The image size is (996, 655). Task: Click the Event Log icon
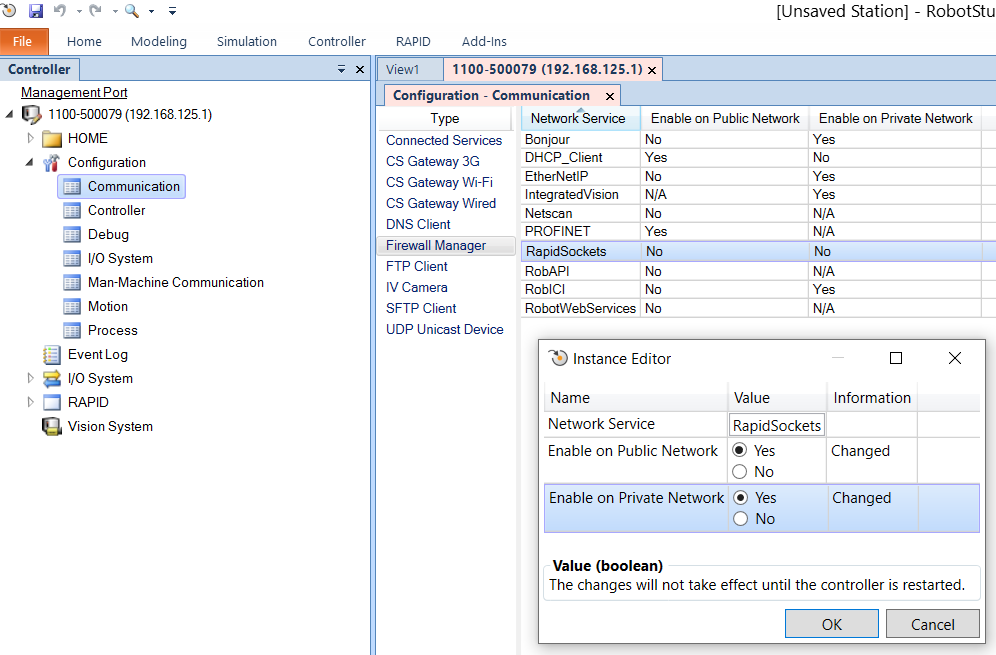tap(51, 355)
